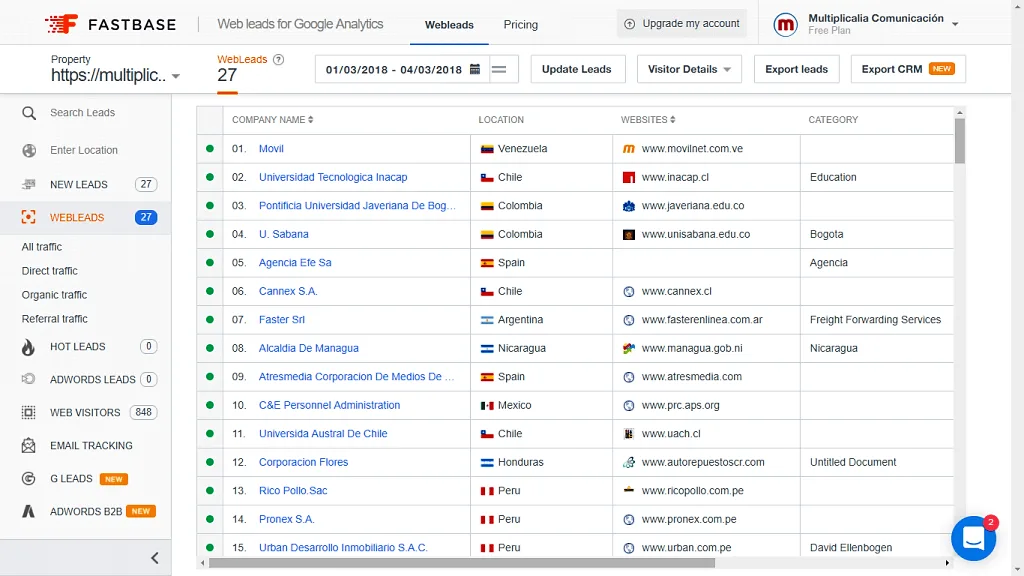This screenshot has height=576, width=1024.
Task: Select Organic traffic in sidebar
Action: tap(54, 295)
